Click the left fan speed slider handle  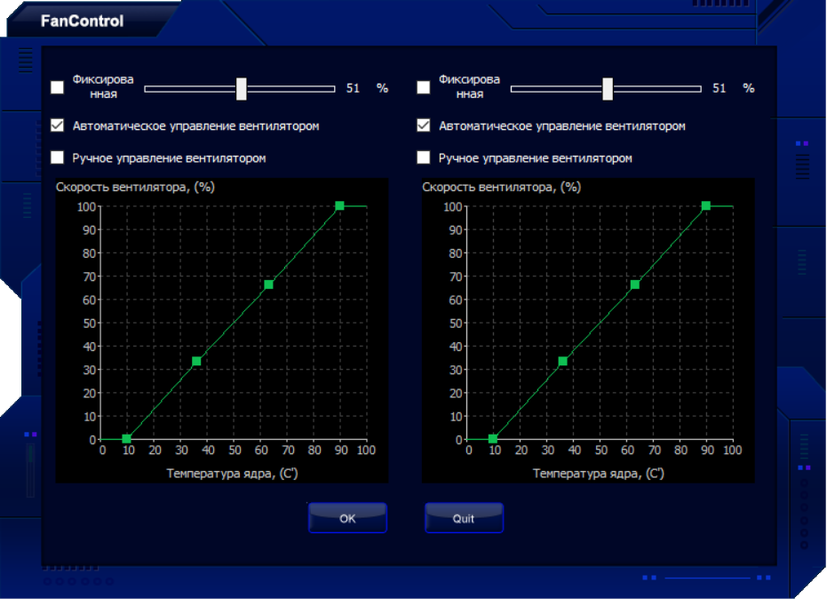pos(241,89)
